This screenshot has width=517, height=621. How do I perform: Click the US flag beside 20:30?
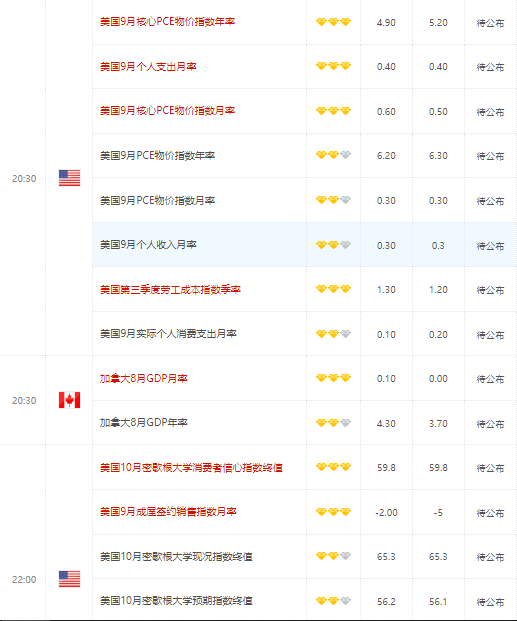[x=69, y=178]
